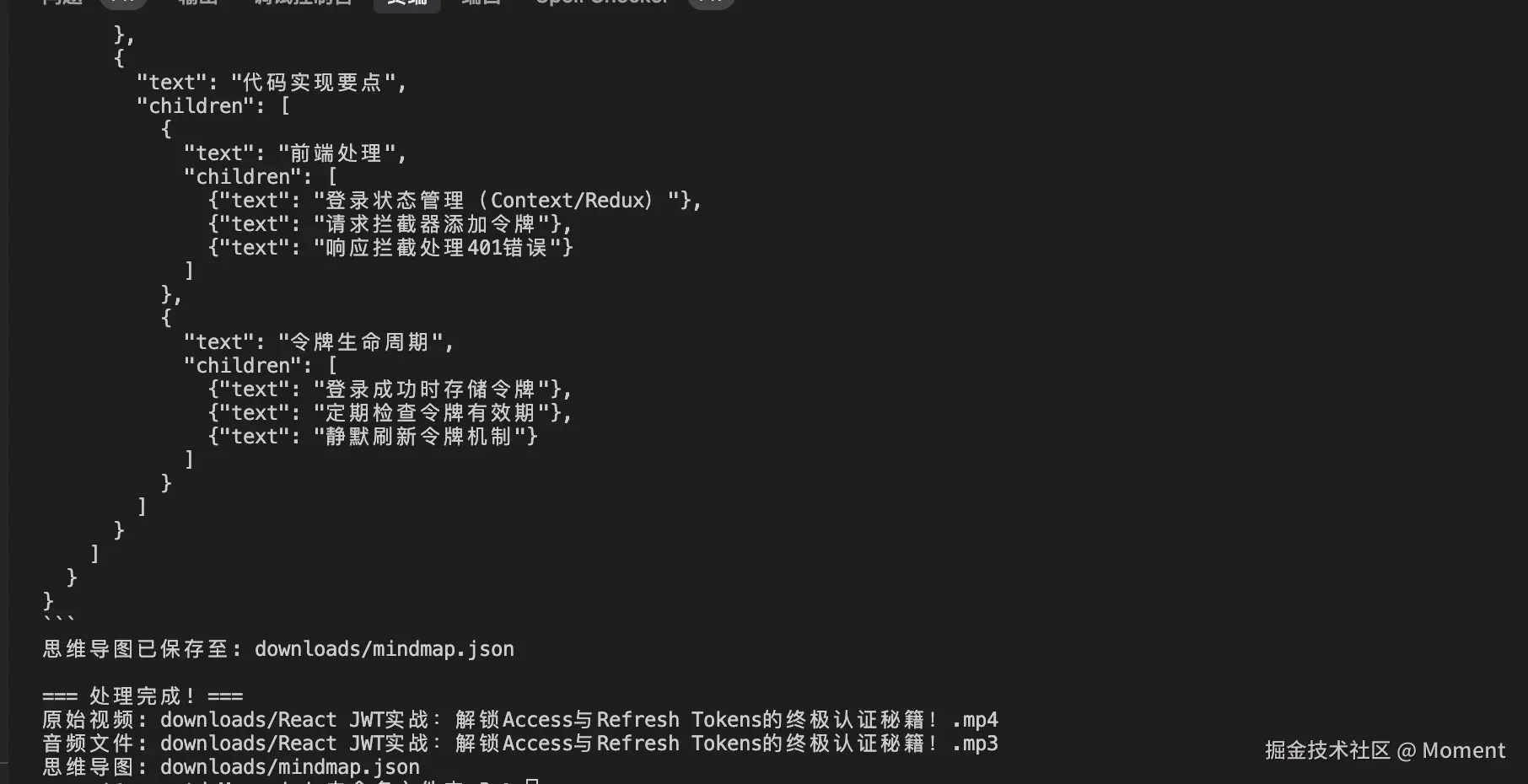This screenshot has width=1528, height=784.
Task: Open the 端口 (Ports) tab
Action: pos(482,3)
